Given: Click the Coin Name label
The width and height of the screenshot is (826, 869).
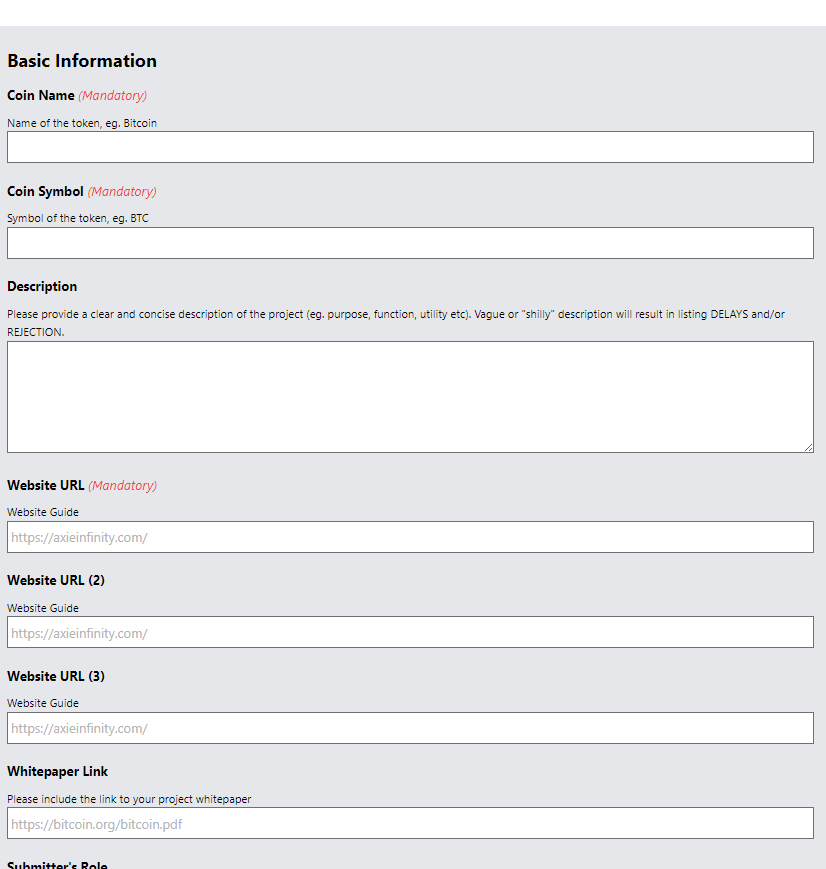Looking at the screenshot, I should (41, 96).
